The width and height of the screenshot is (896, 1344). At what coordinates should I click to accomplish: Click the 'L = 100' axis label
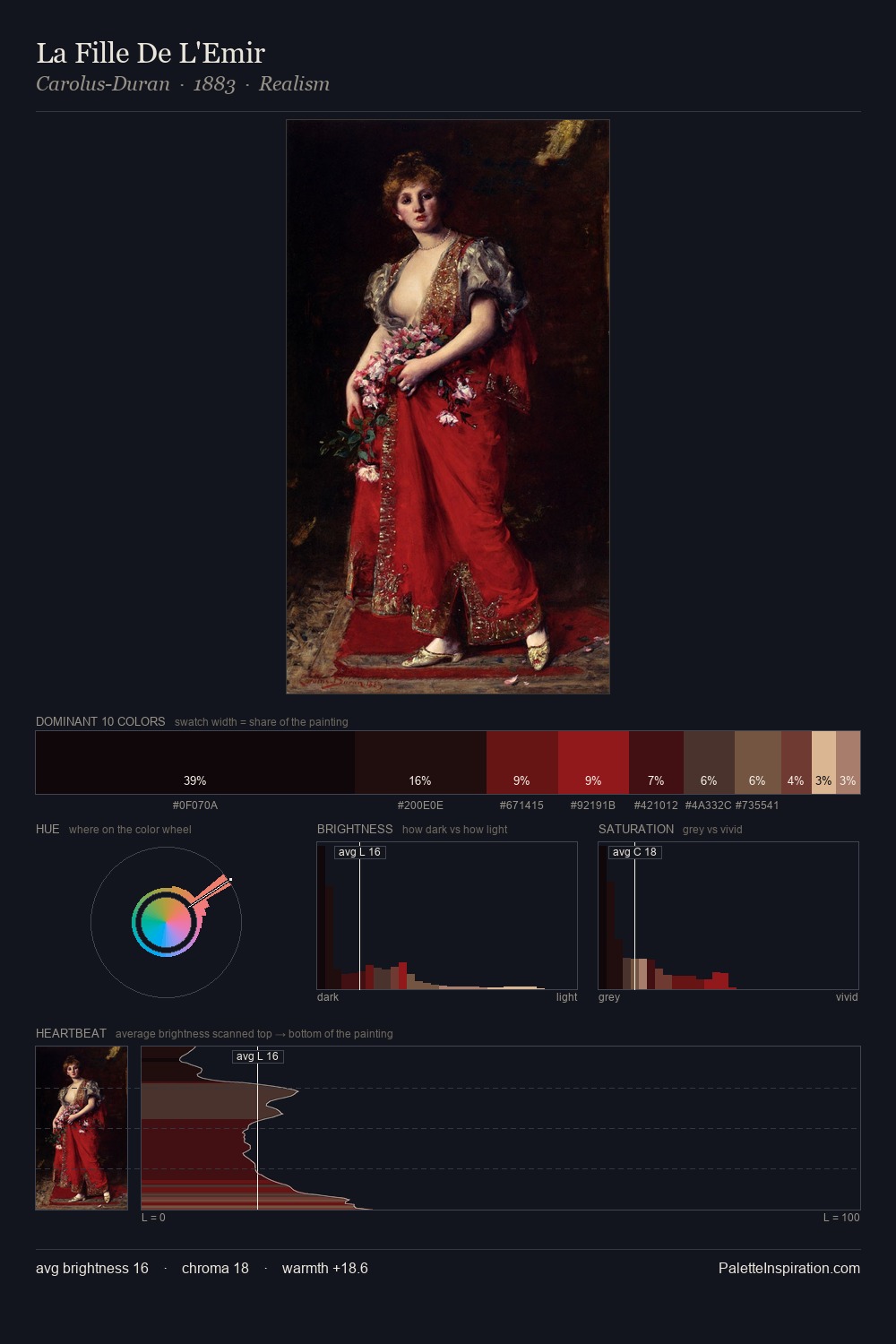coord(841,1218)
